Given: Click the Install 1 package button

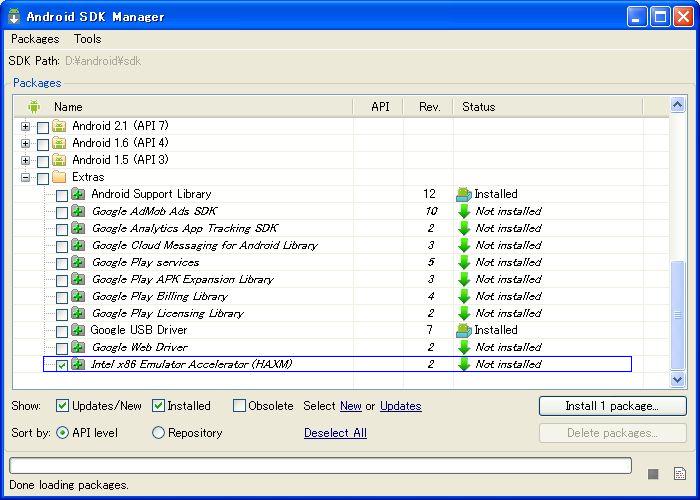Looking at the screenshot, I should tap(612, 406).
